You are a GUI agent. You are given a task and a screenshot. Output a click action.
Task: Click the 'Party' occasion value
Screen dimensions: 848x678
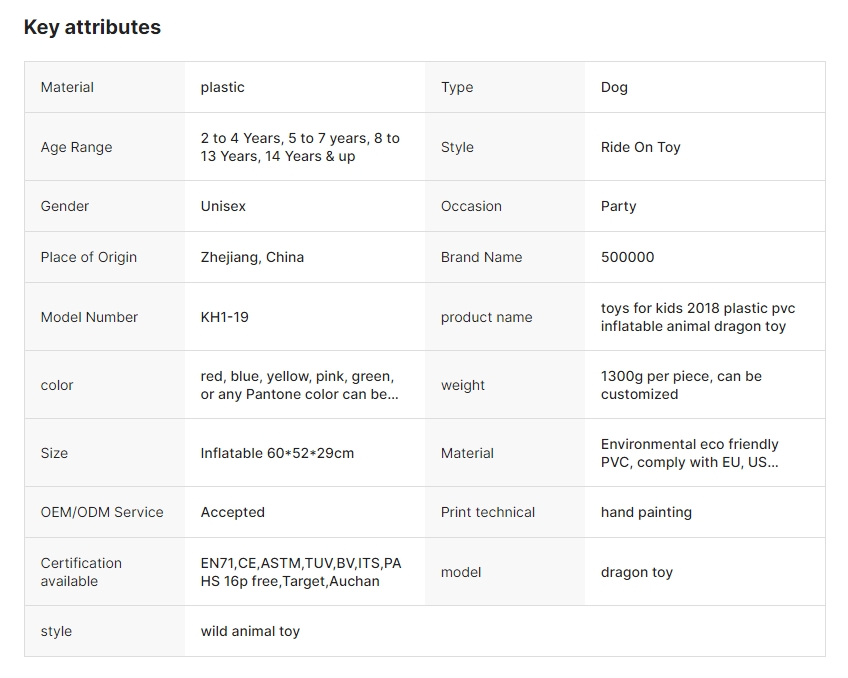(618, 206)
